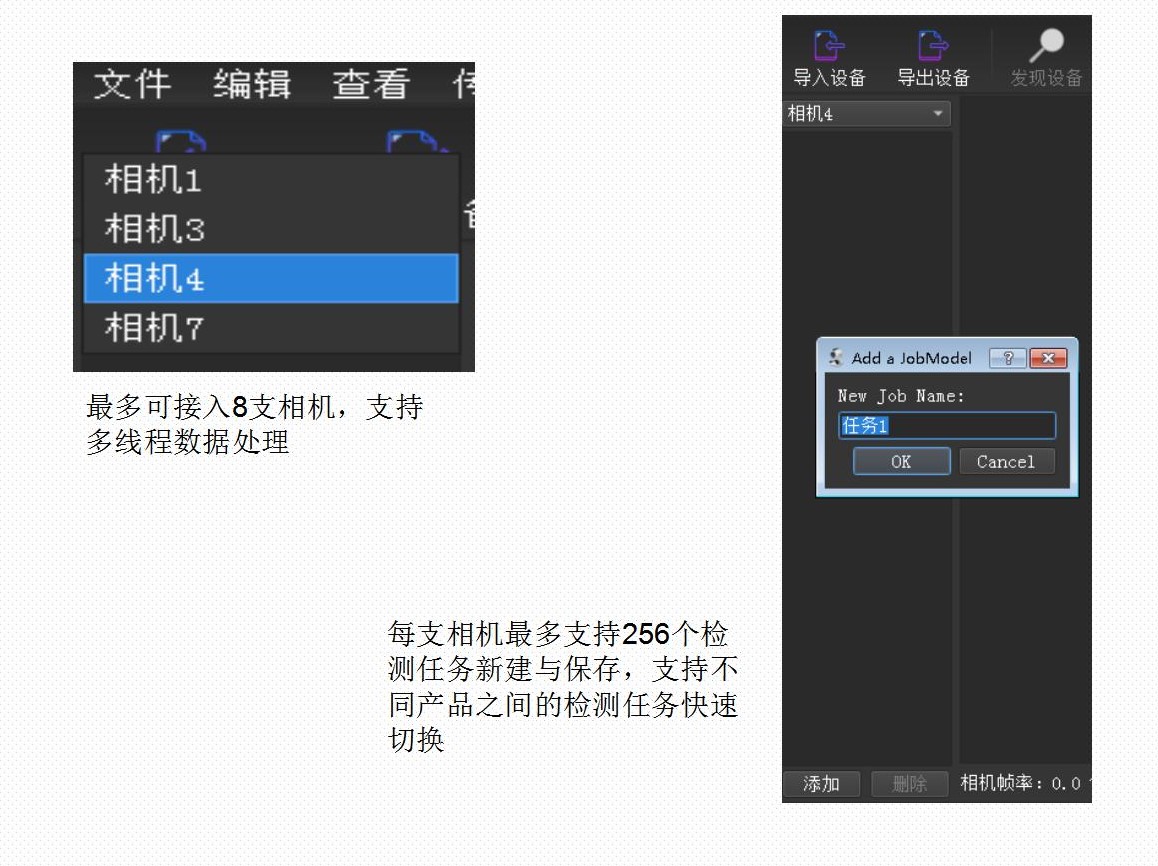Click the 发现设备 magnifier icon

pyautogui.click(x=1046, y=46)
